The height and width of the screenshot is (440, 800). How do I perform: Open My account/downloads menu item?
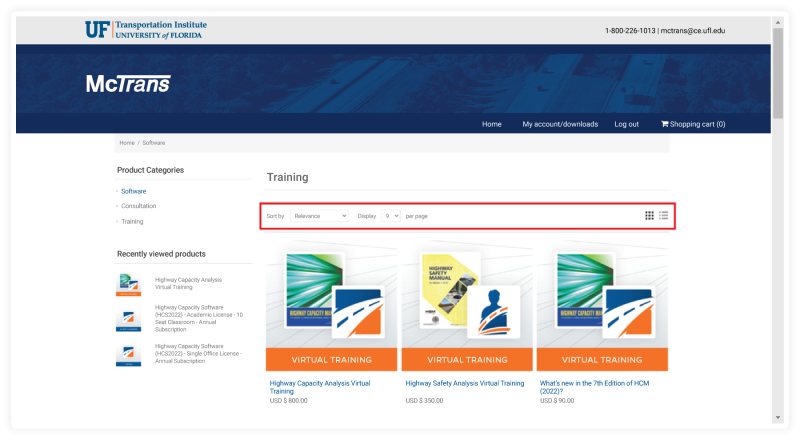(560, 124)
